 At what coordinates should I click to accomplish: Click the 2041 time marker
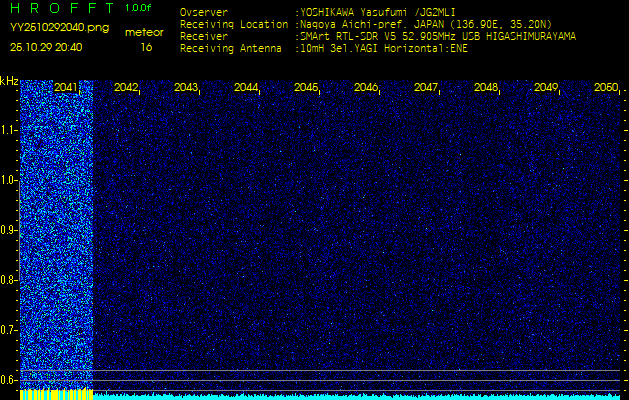click(x=66, y=88)
